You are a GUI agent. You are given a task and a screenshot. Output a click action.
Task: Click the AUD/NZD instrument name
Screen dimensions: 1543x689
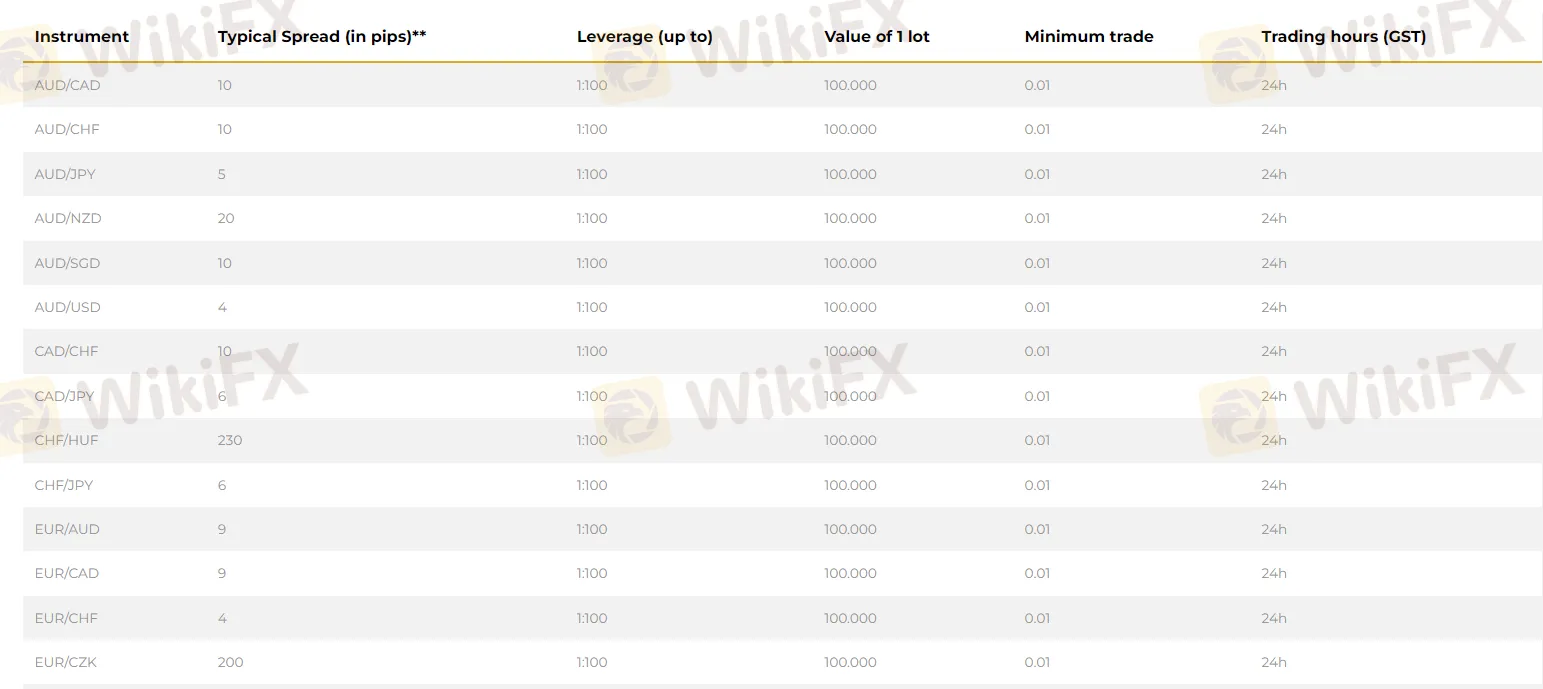click(67, 219)
